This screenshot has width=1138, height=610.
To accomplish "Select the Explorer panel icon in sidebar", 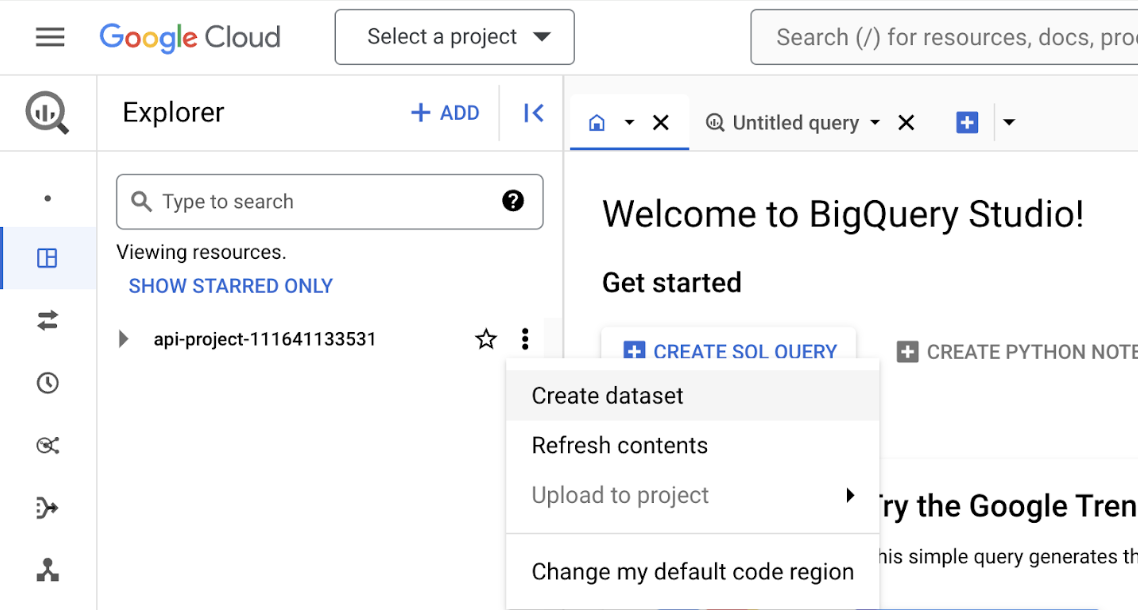I will coord(48,257).
